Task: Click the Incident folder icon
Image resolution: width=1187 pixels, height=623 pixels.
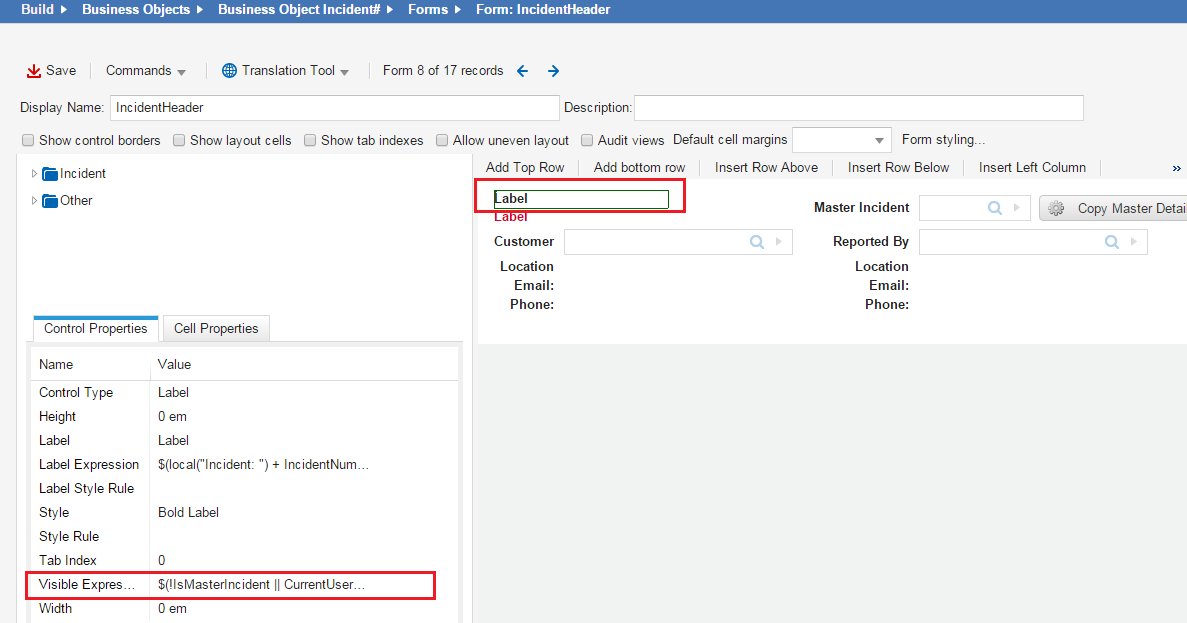Action: [x=50, y=174]
